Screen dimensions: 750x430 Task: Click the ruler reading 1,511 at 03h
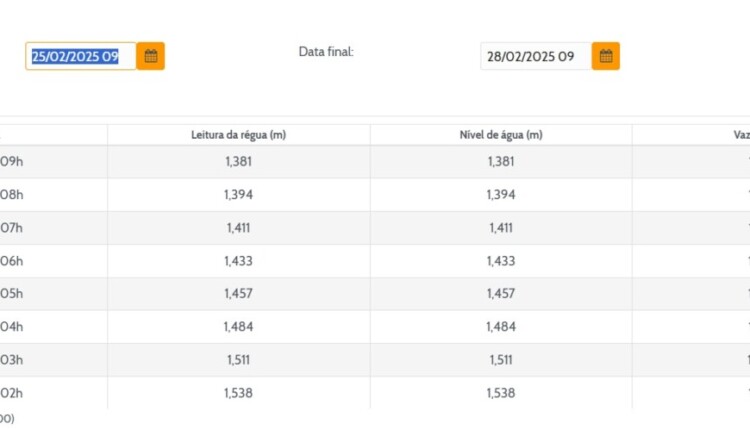click(239, 360)
